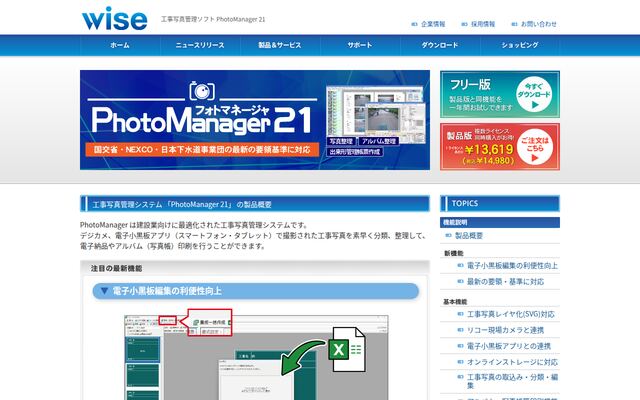Visit the お問い合わせ link
The width and height of the screenshot is (640, 400).
(x=539, y=24)
